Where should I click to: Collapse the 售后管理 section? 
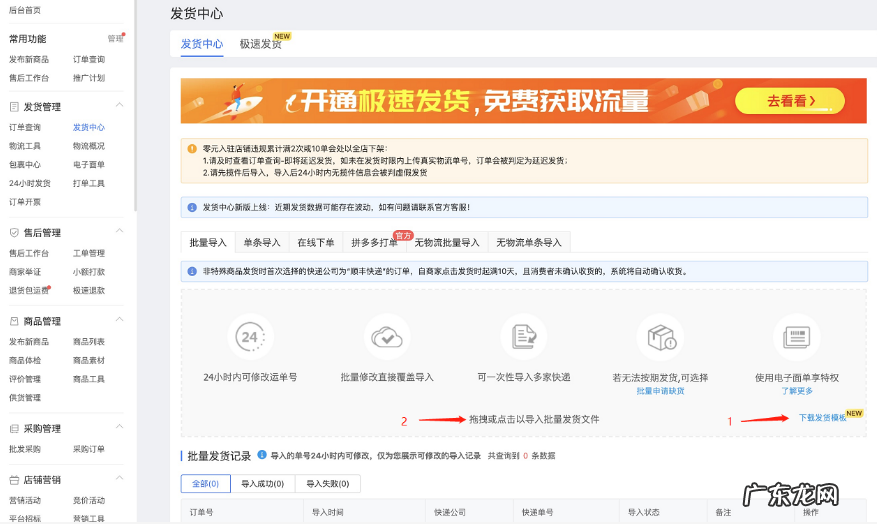pyautogui.click(x=119, y=231)
